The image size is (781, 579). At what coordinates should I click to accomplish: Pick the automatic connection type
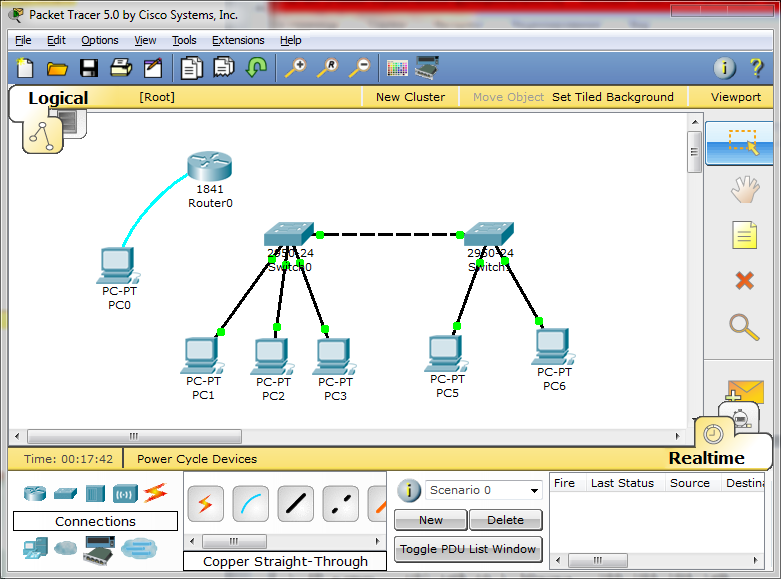point(206,504)
